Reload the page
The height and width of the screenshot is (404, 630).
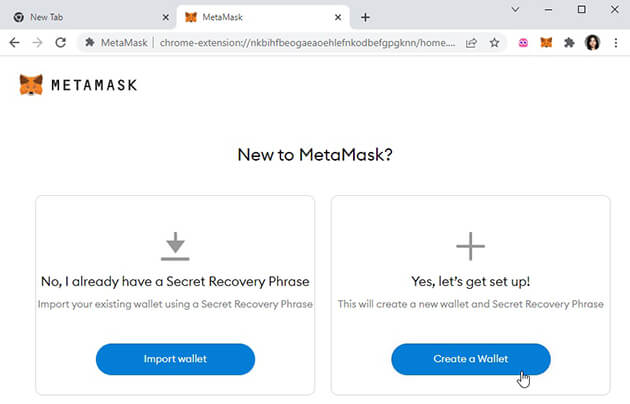point(61,43)
